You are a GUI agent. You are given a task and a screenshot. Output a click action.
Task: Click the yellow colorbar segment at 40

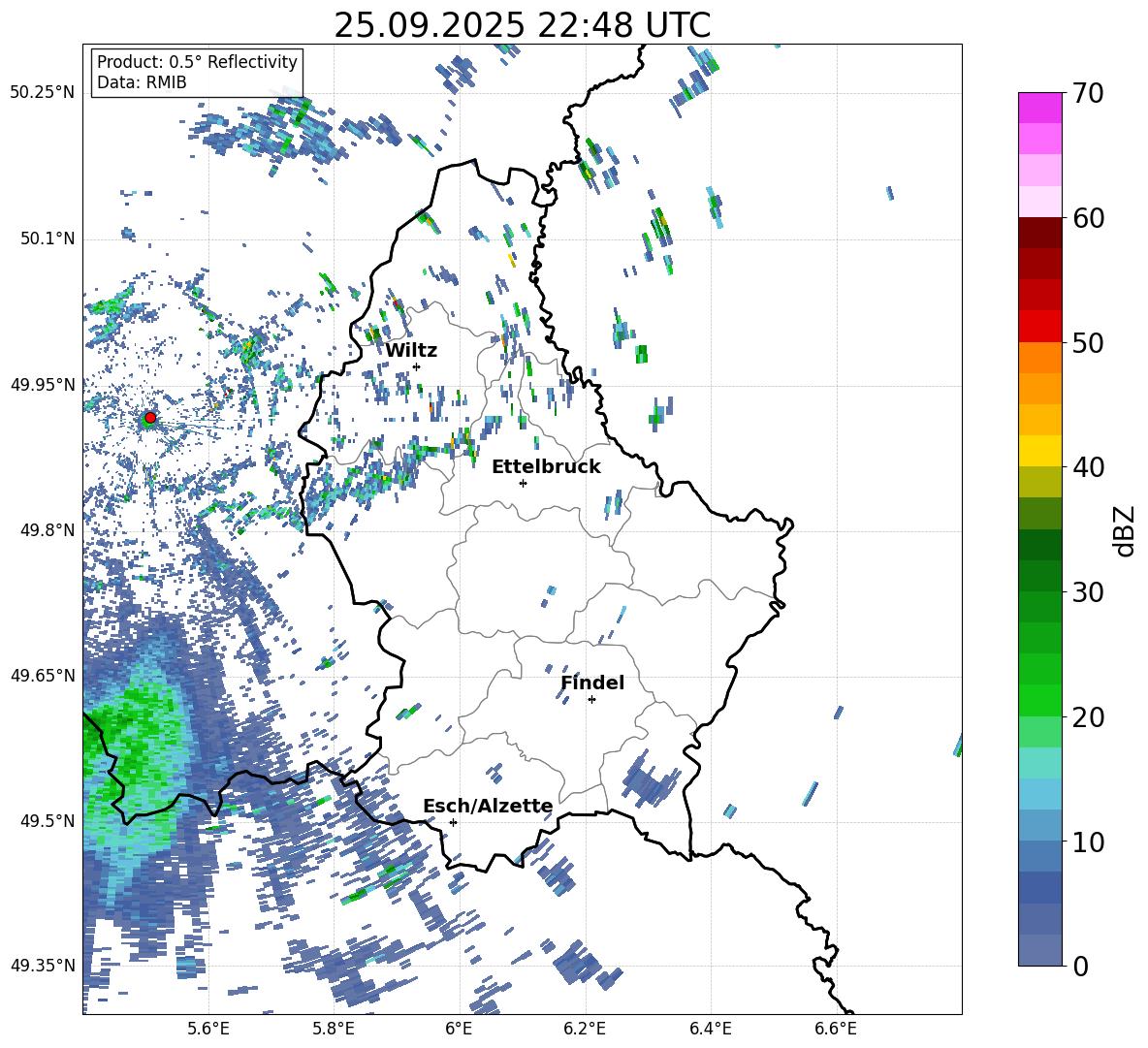pyautogui.click(x=1039, y=451)
